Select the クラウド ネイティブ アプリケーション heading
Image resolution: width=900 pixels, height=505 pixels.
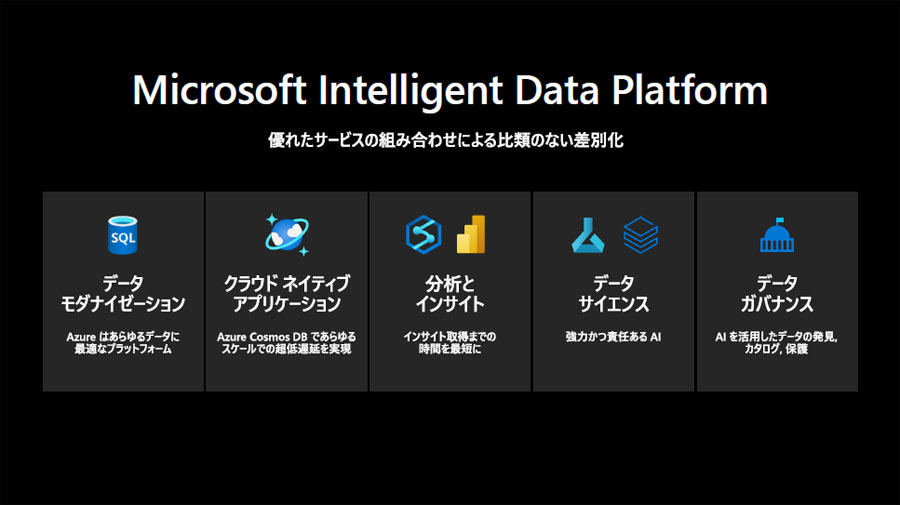point(286,293)
